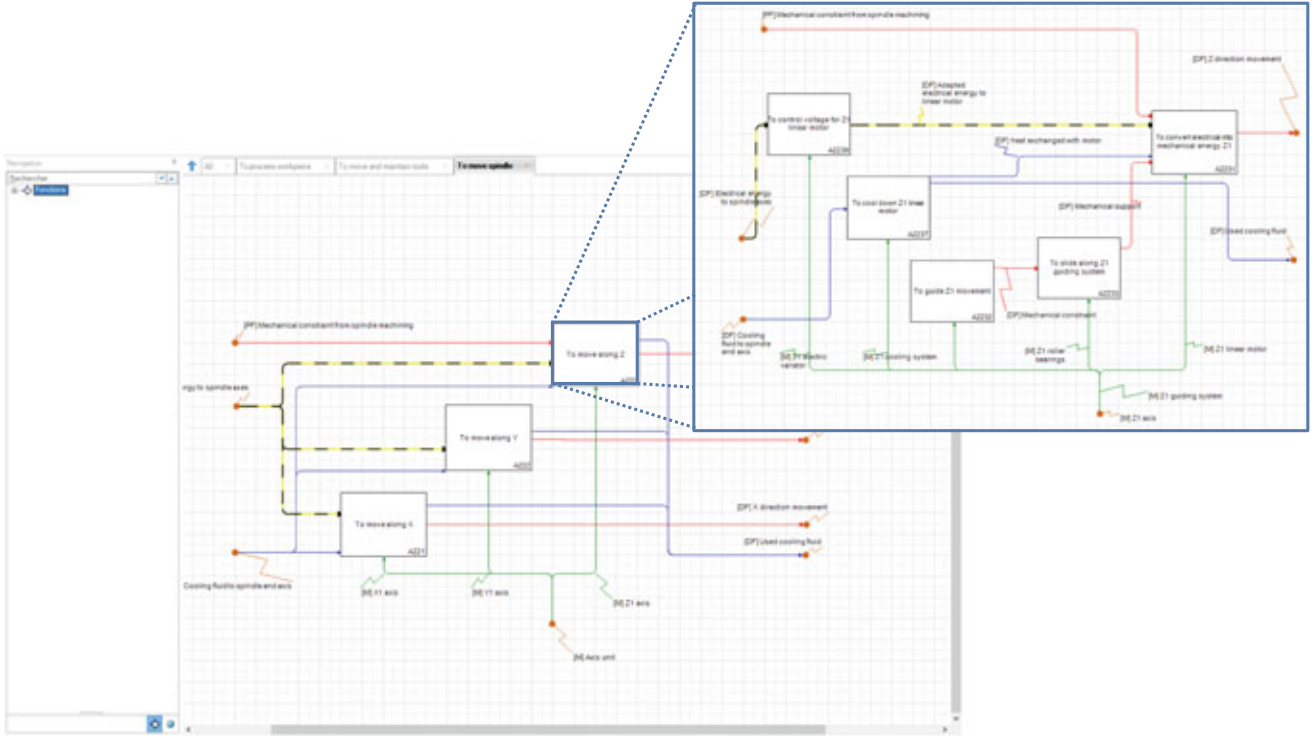The width and height of the screenshot is (1312, 736).
Task: Click the X direction movement output endpoint
Action: click(806, 524)
